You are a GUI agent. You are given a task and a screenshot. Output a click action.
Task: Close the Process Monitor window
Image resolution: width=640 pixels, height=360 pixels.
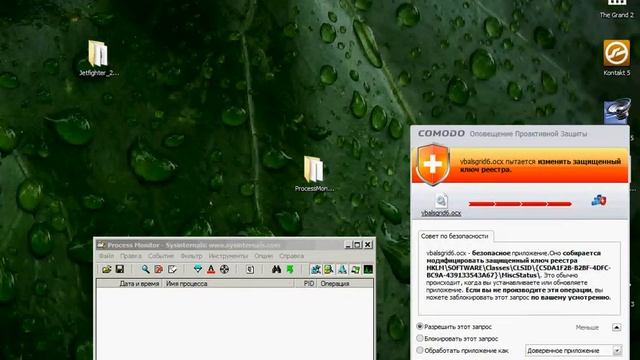(x=368, y=245)
